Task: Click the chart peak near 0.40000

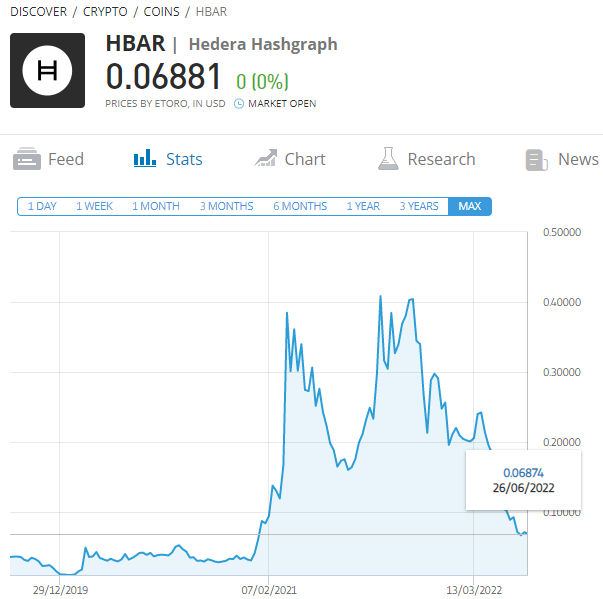Action: pyautogui.click(x=380, y=296)
